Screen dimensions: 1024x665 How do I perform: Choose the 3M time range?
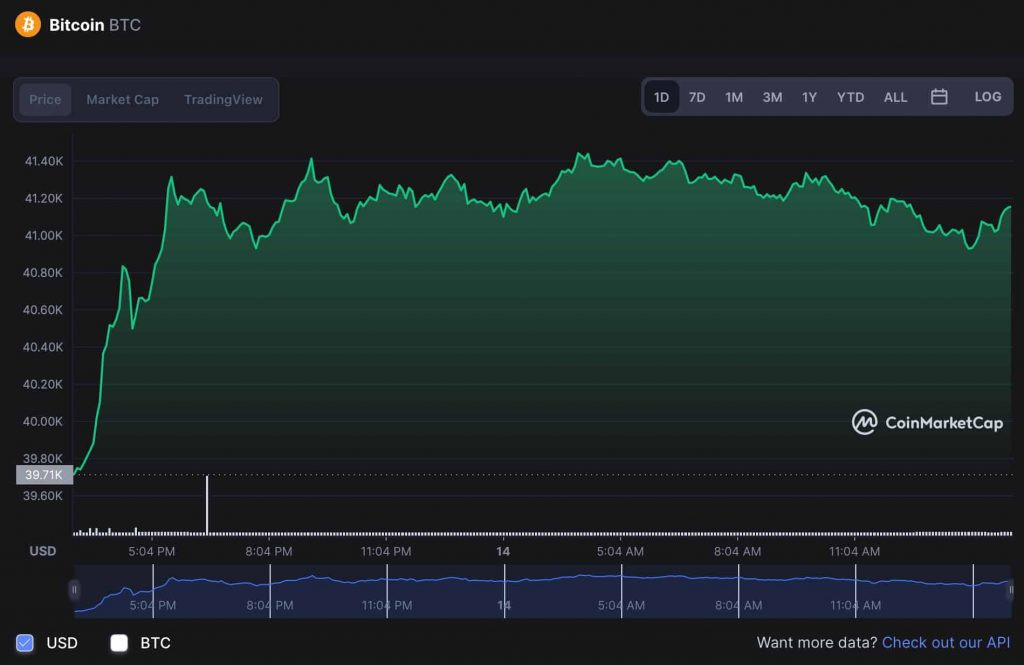coord(772,97)
